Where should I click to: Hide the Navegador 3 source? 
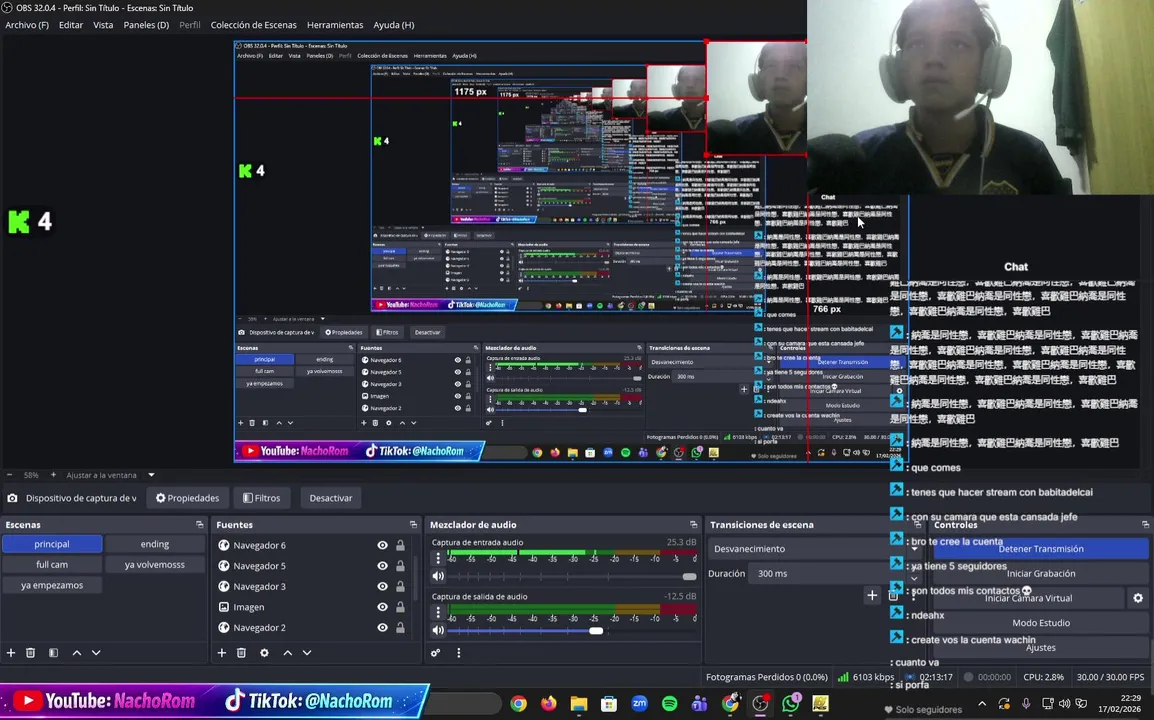tap(383, 587)
